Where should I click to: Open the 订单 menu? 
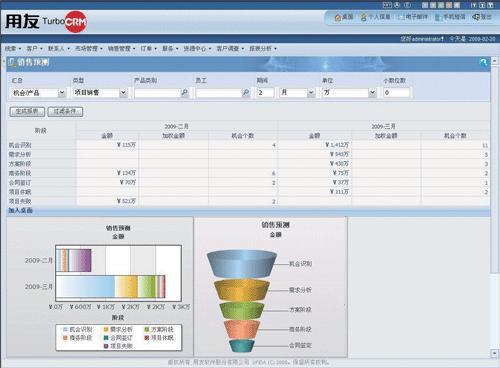pyautogui.click(x=148, y=49)
